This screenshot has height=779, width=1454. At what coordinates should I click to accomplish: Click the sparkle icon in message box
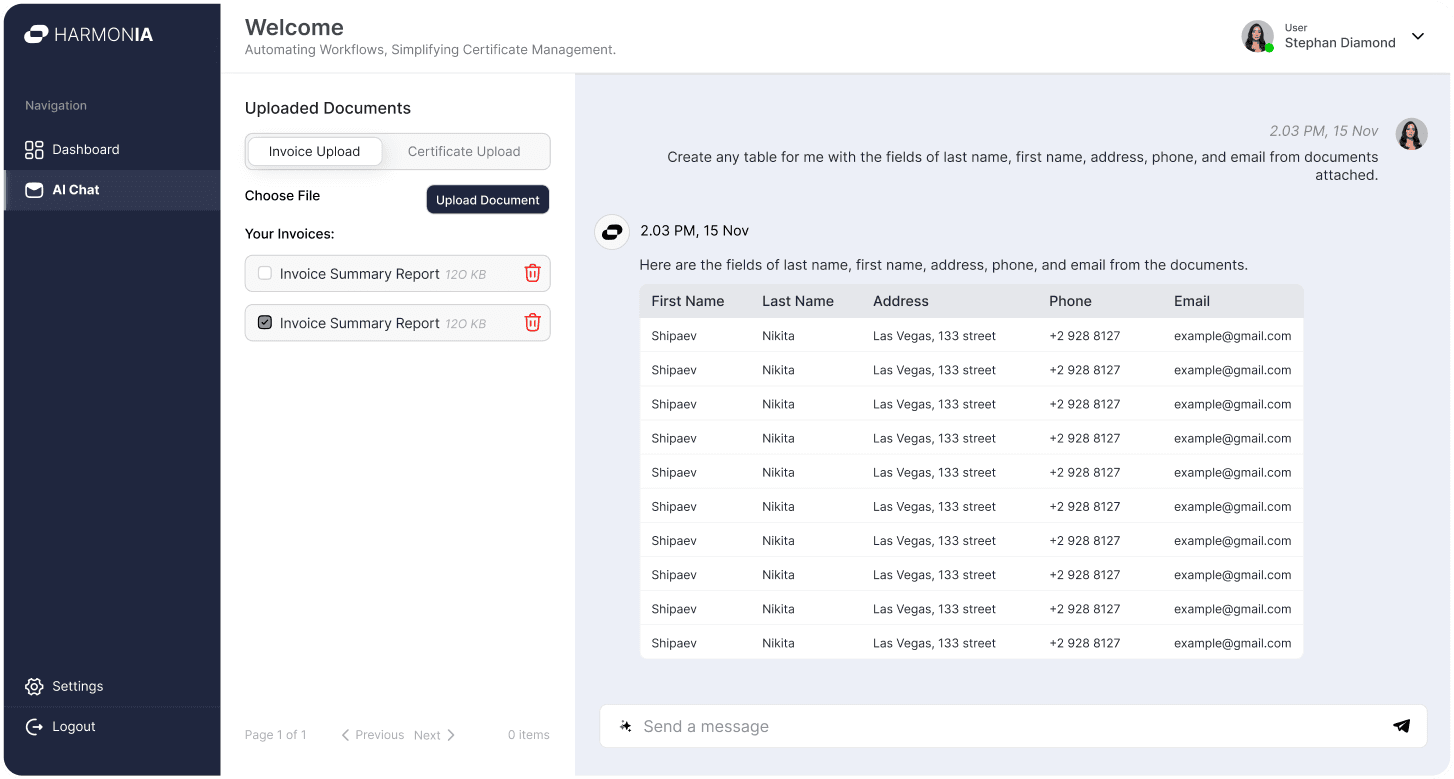[x=625, y=727]
